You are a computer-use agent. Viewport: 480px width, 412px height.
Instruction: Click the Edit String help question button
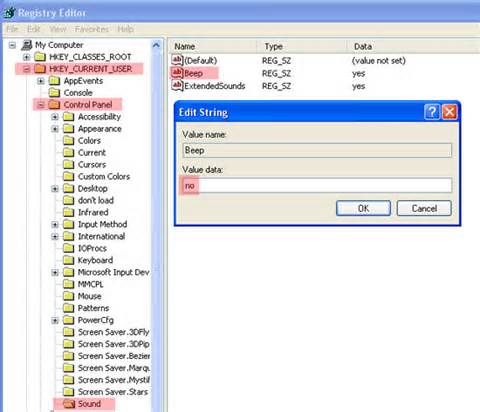point(432,112)
